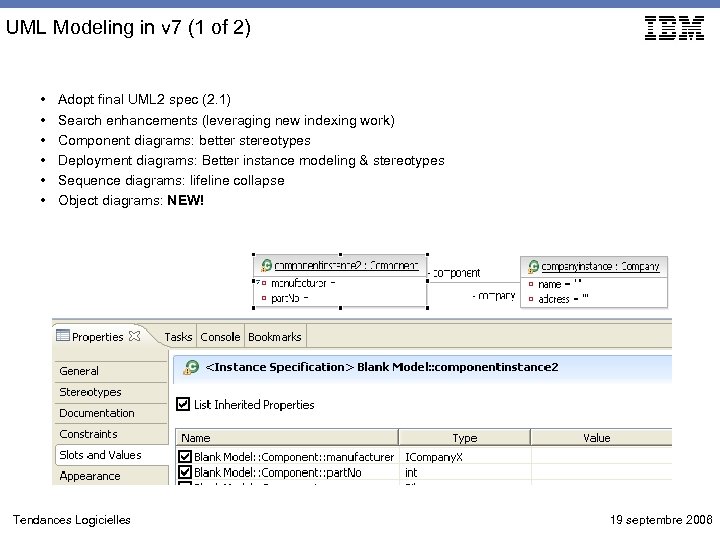Click the Search enhancements bullet
720x540 pixels.
226,120
